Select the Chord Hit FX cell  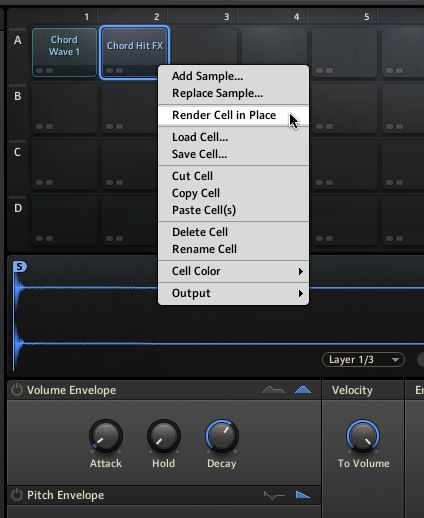point(135,52)
